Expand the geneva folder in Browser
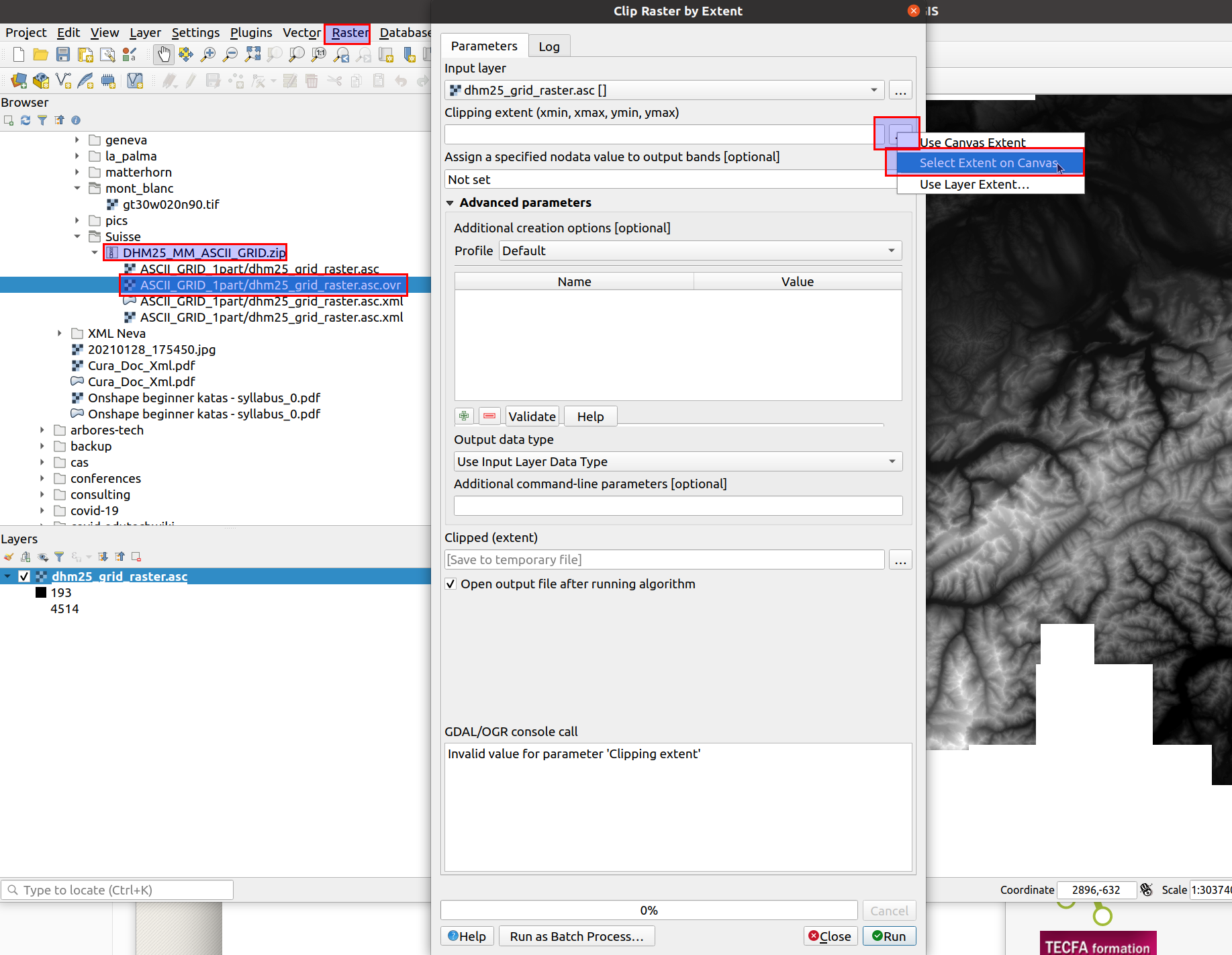1232x955 pixels. coord(77,140)
